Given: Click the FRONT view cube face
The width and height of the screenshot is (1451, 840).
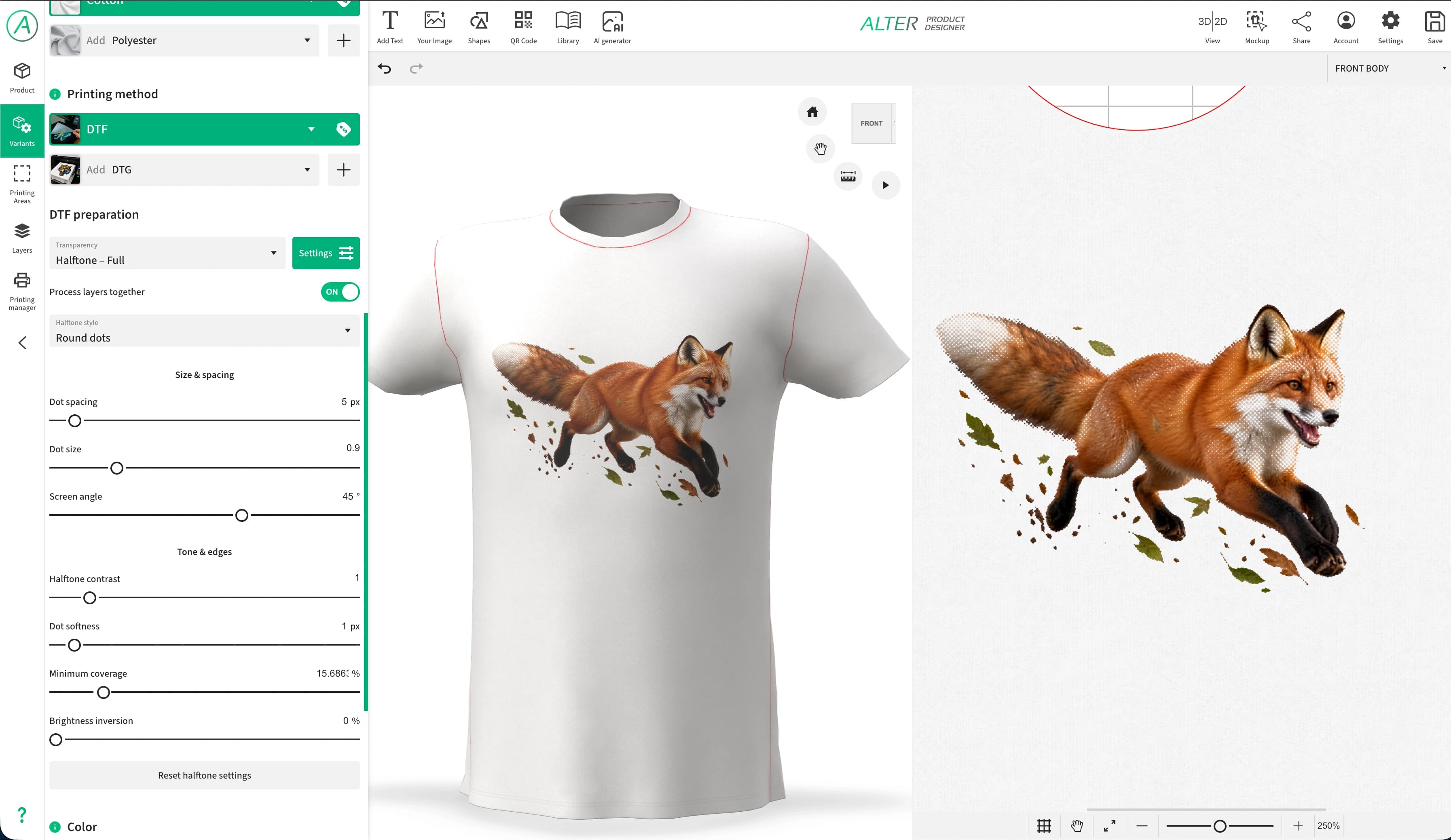Looking at the screenshot, I should pyautogui.click(x=871, y=123).
